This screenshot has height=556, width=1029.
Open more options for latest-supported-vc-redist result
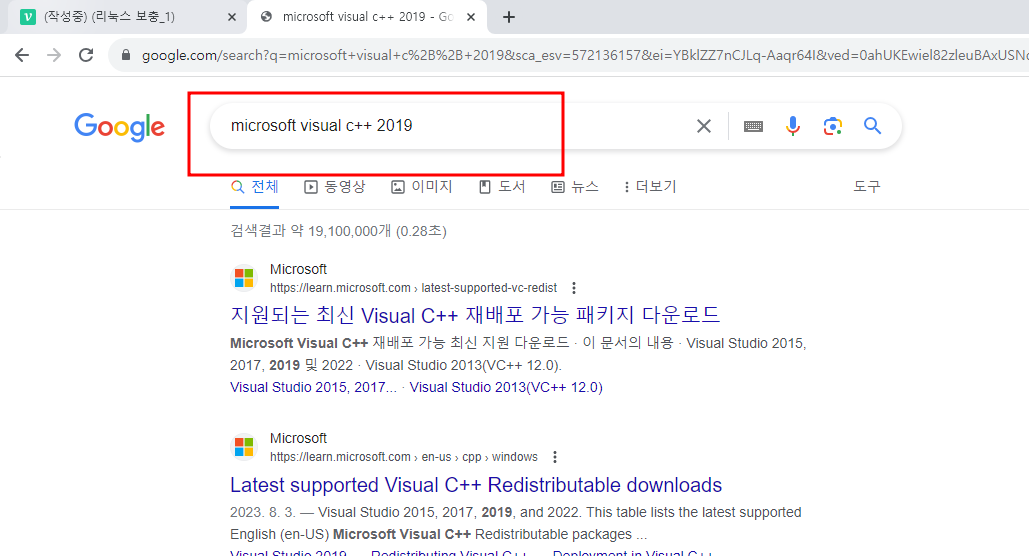pos(574,288)
